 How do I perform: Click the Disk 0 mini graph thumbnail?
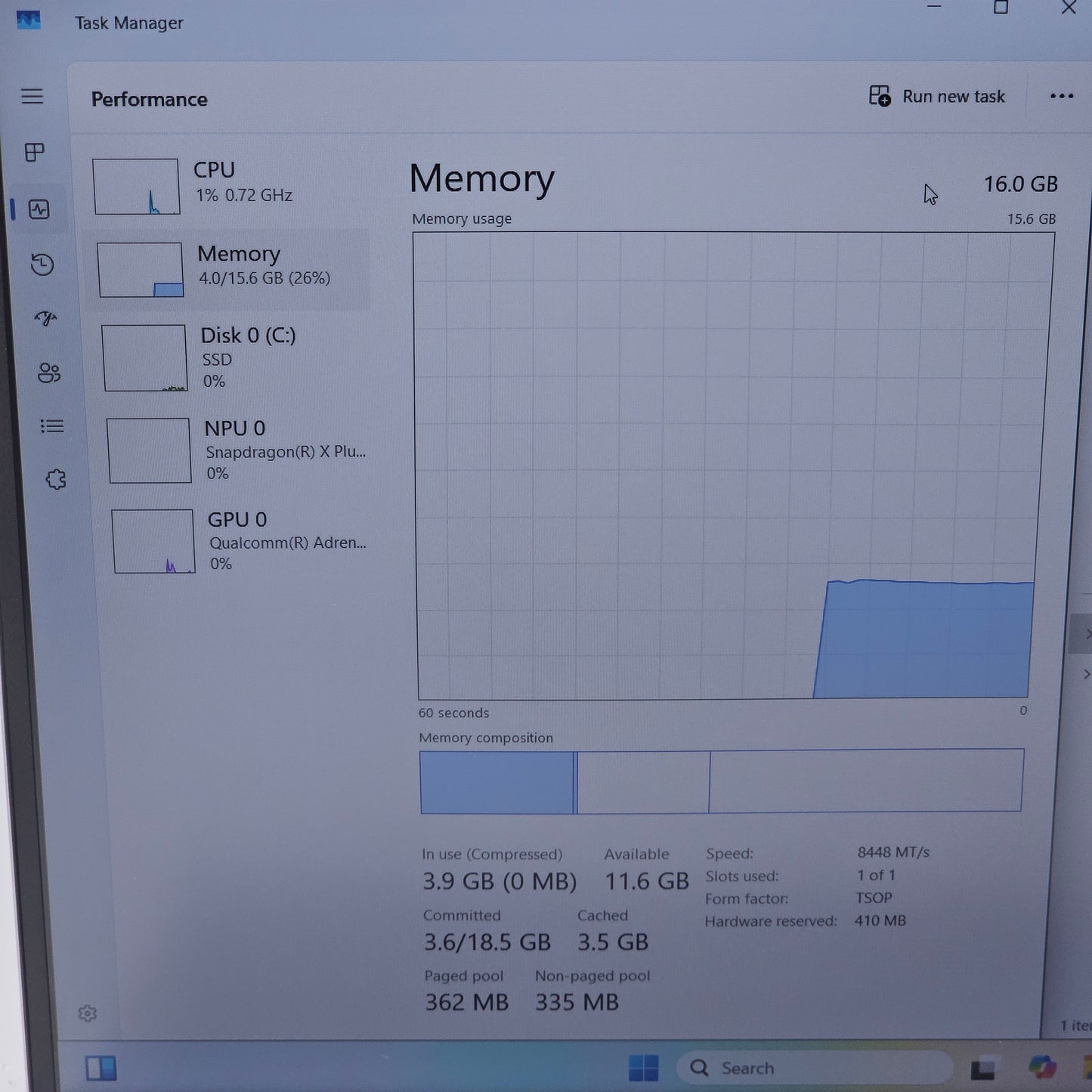point(145,358)
